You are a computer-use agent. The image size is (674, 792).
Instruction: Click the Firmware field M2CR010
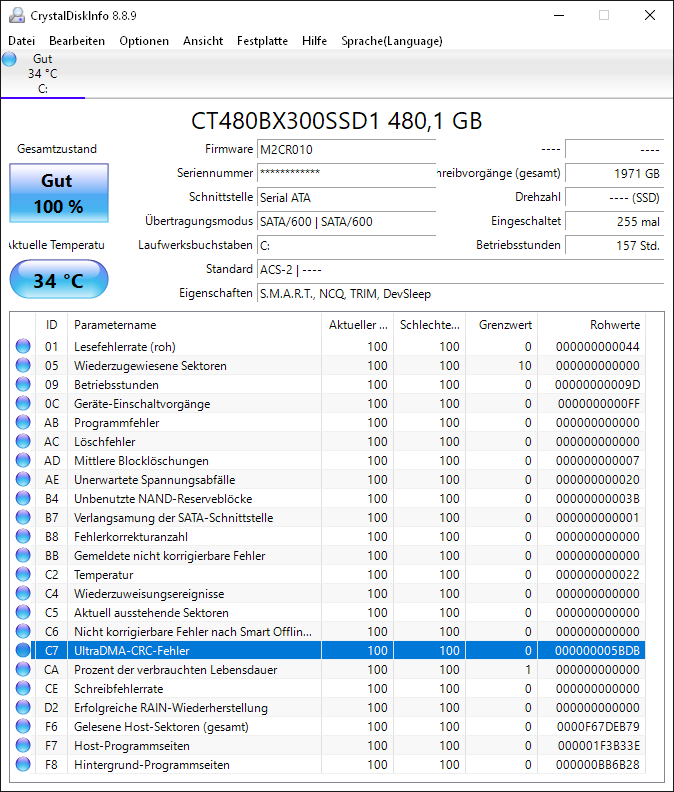(x=347, y=150)
